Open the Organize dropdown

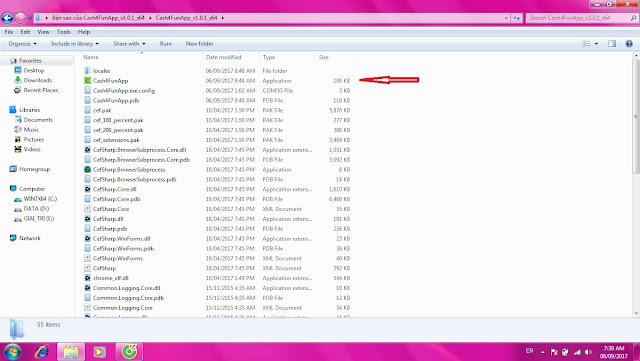(22, 44)
